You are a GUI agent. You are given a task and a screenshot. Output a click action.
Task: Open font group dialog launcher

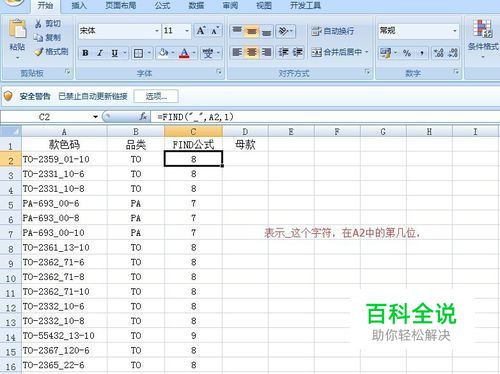click(x=219, y=72)
